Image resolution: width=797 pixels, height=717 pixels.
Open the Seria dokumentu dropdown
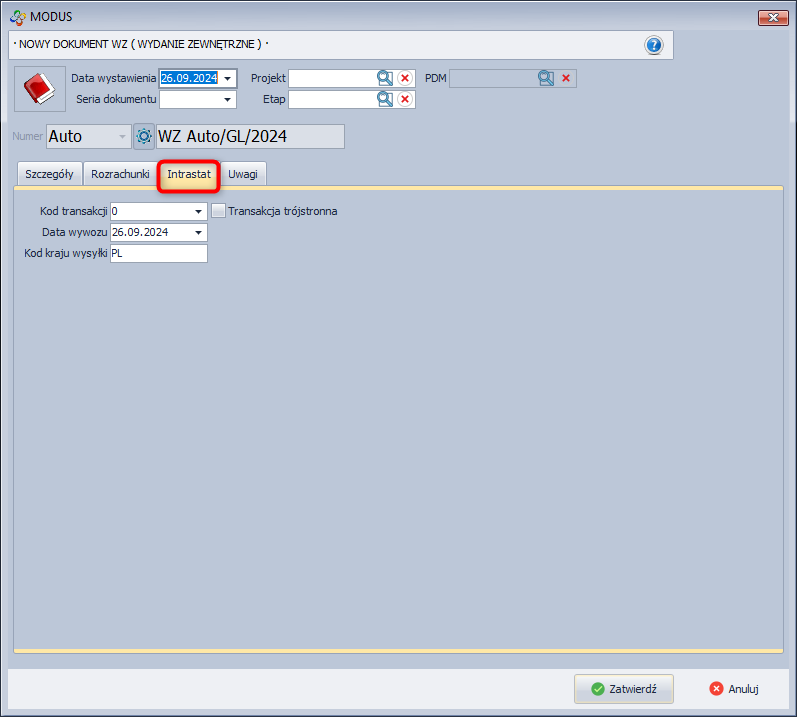point(228,99)
